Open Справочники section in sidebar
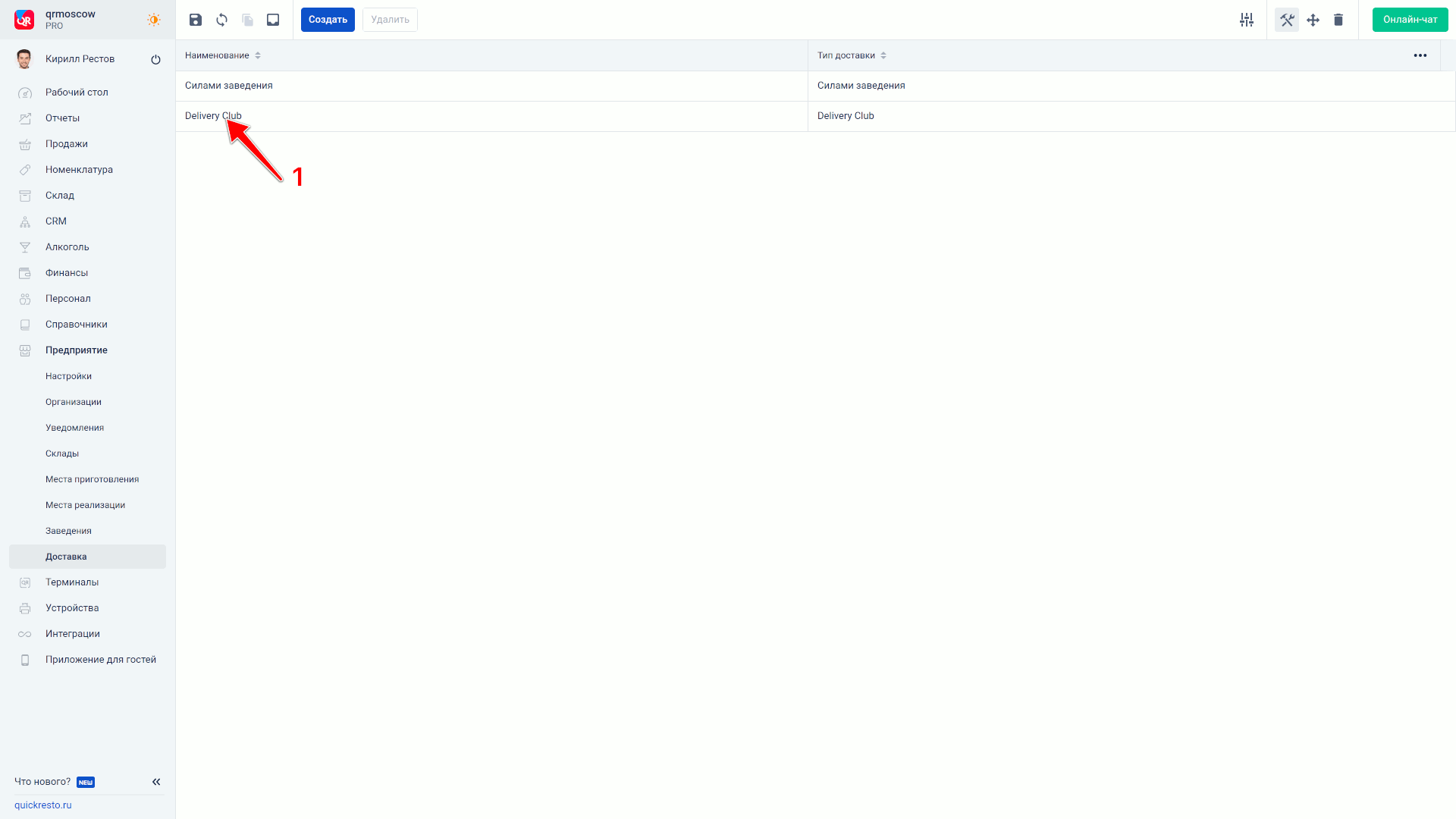Image resolution: width=1456 pixels, height=819 pixels. (x=77, y=325)
